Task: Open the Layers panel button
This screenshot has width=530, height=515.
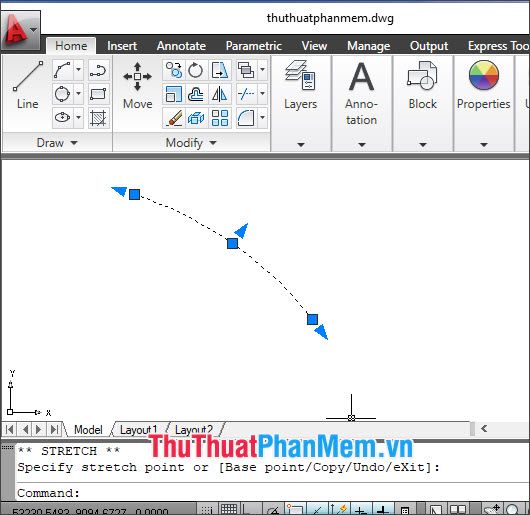Action: coord(300,85)
